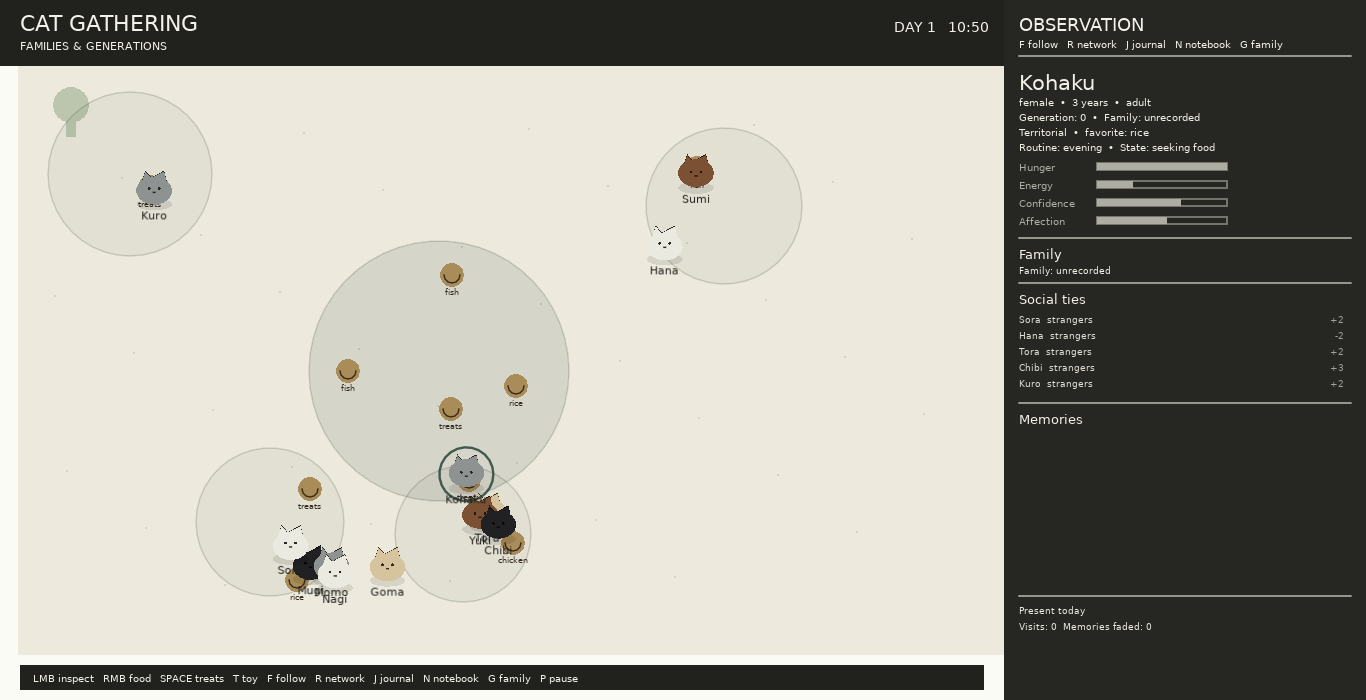Click the 'Kohaku' name heading
Screen dimensions: 1366x700
pos(1057,83)
